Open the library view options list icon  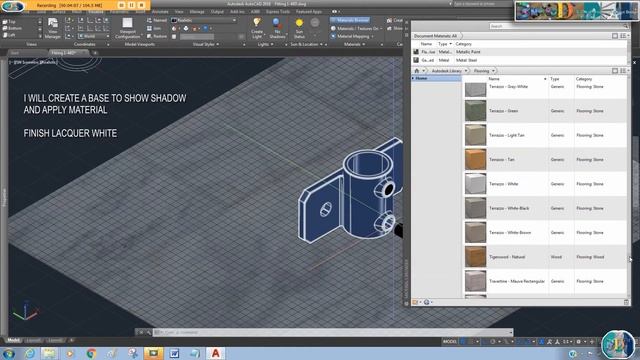624,71
